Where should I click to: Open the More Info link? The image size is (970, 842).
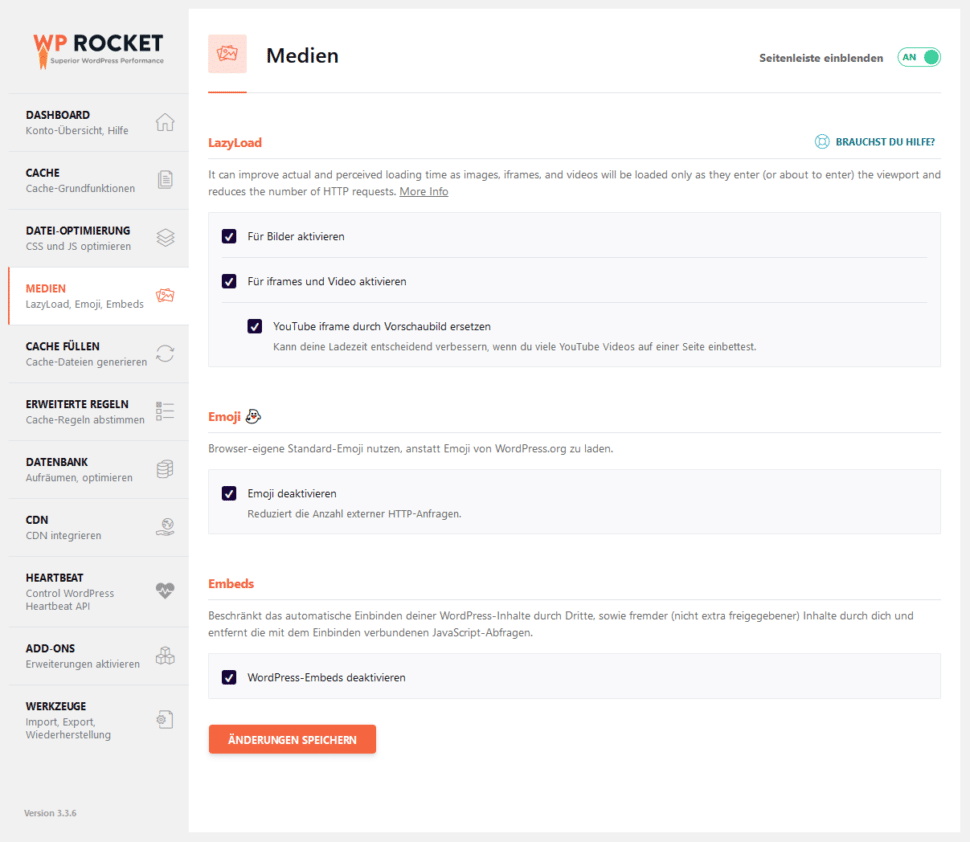(x=424, y=192)
